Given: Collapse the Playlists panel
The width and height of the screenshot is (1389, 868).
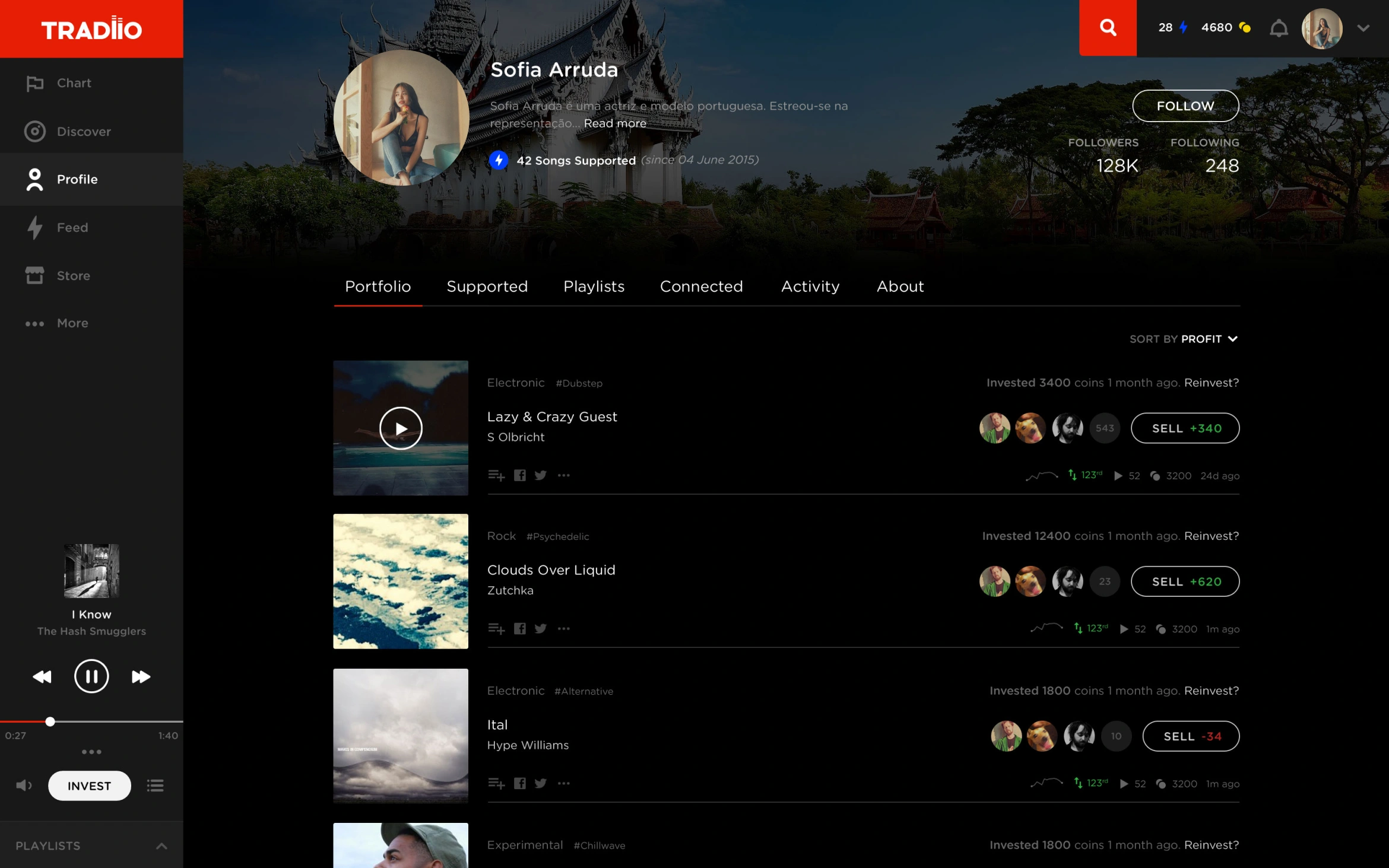Looking at the screenshot, I should pos(161,846).
